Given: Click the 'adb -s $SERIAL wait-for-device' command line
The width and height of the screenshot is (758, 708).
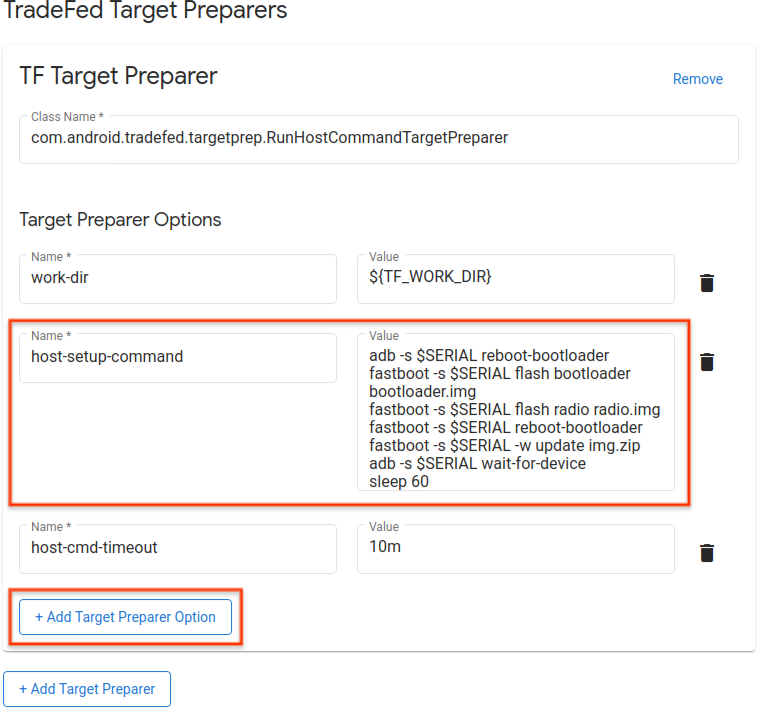Looking at the screenshot, I should coord(477,463).
